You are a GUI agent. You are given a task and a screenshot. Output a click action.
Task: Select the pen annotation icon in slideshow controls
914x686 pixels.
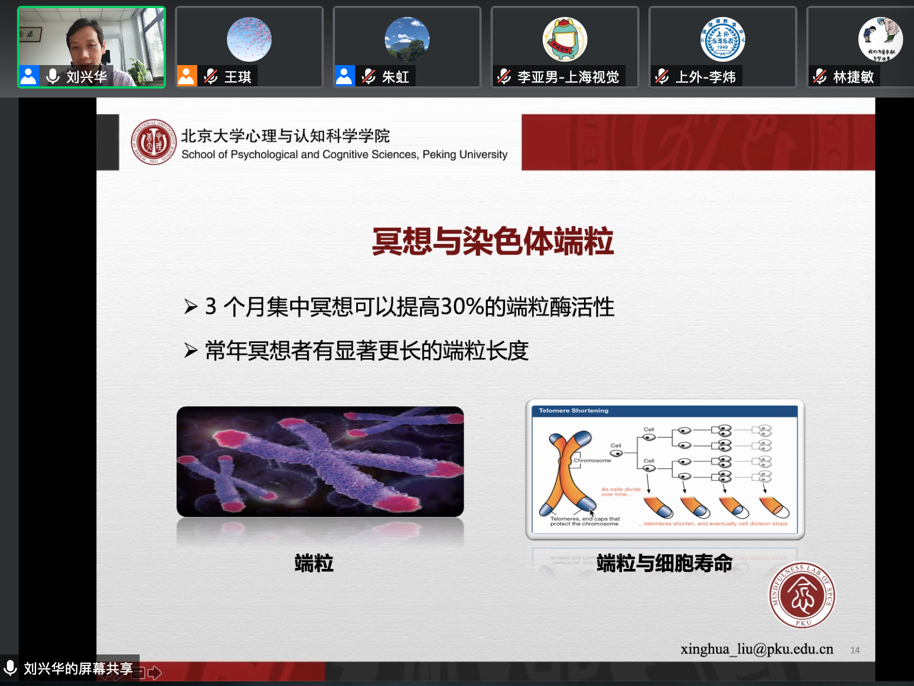(119, 676)
